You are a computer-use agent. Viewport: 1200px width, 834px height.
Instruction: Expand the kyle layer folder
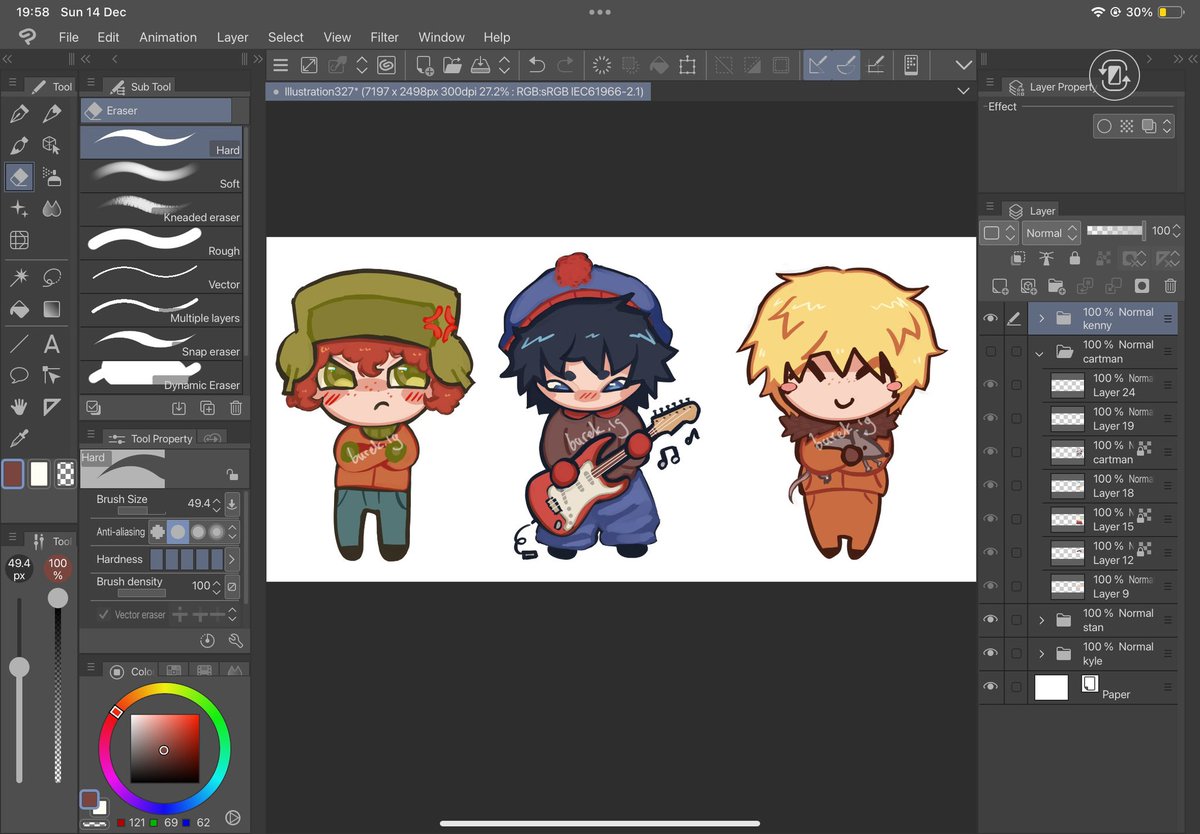tap(1041, 654)
